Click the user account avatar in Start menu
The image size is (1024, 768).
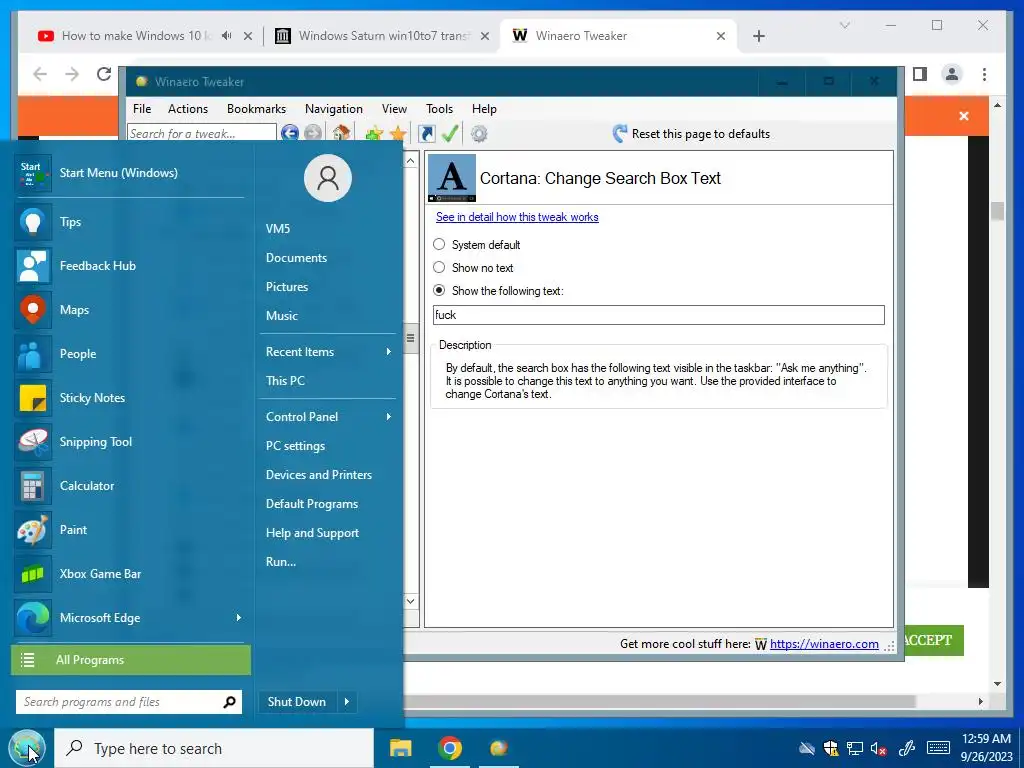[328, 178]
